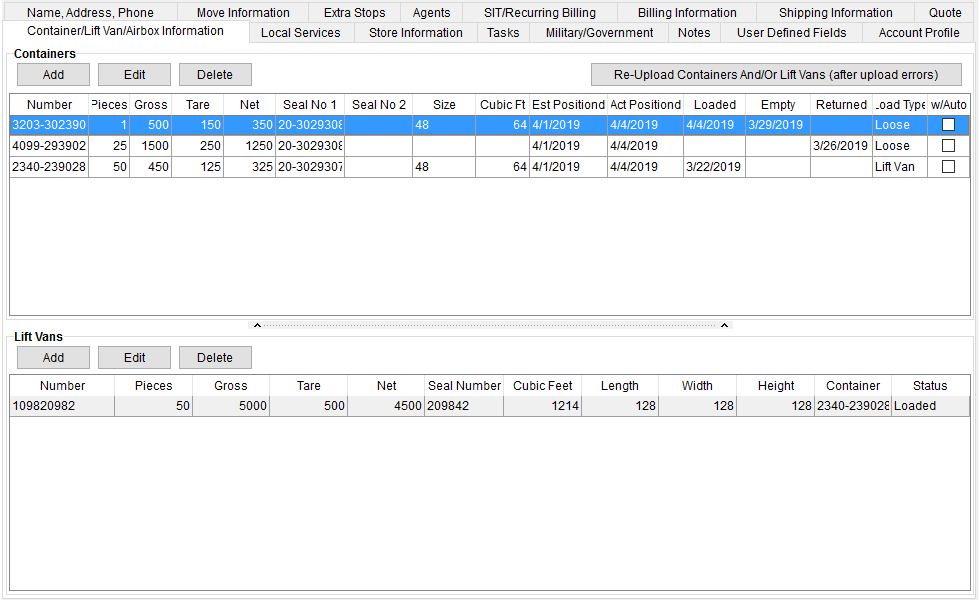The height and width of the screenshot is (600, 980).
Task: Click the Status column header in Lift Vans
Action: [929, 386]
